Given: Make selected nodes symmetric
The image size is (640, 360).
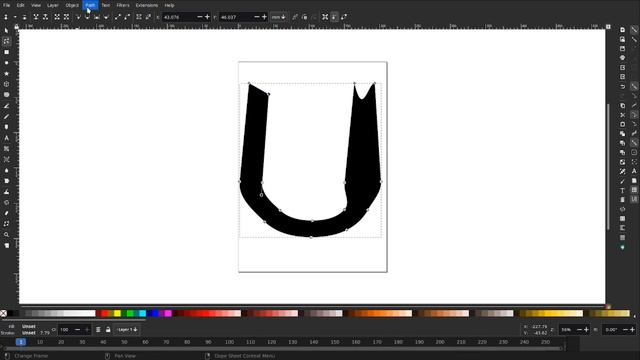Looking at the screenshot, I should (x=97, y=17).
